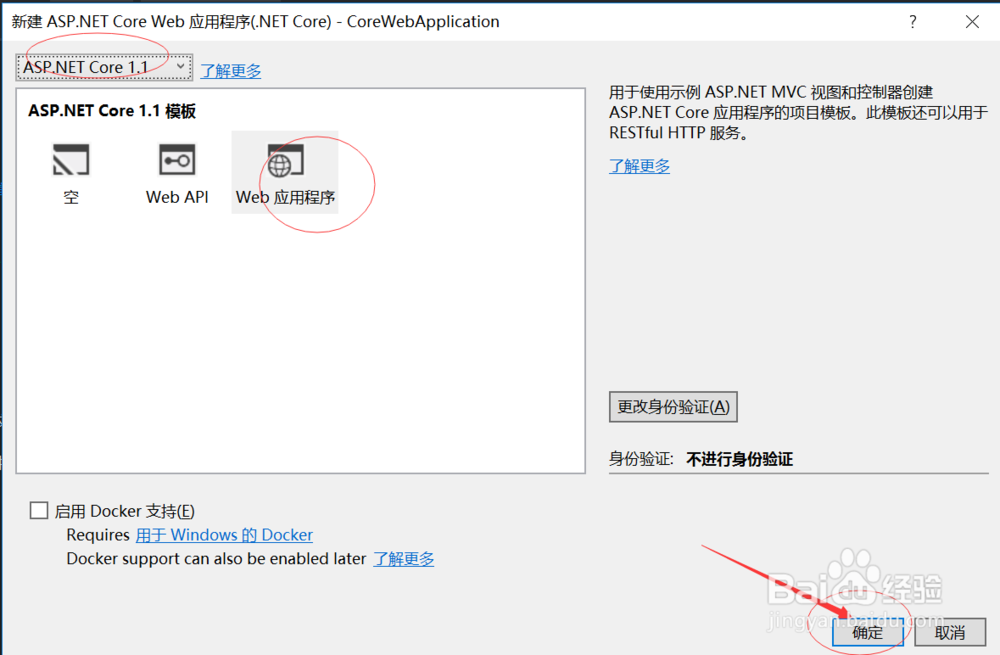
Task: Select the empty (空) project template icon
Action: (71, 159)
